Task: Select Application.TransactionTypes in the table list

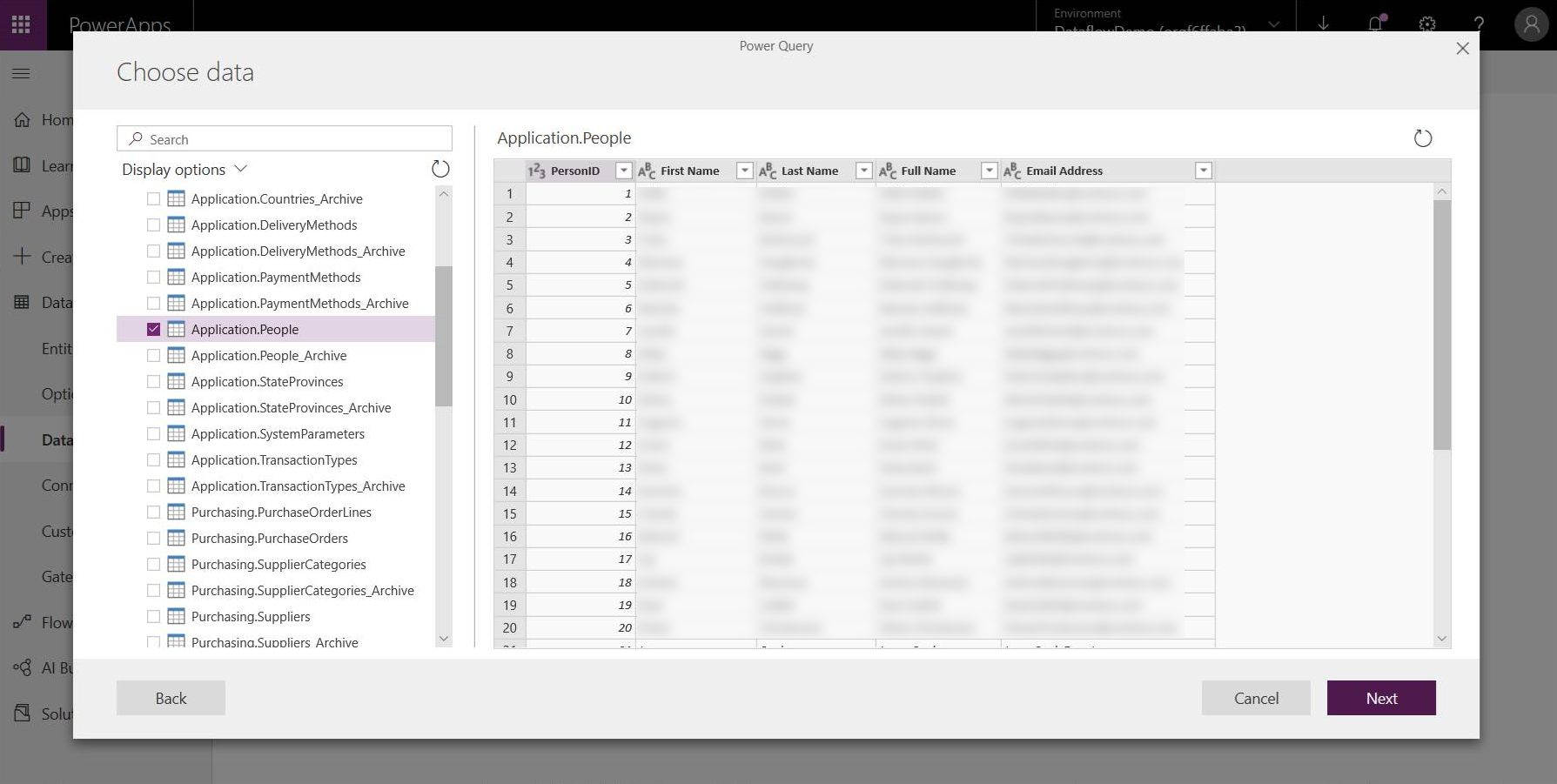Action: pos(276,459)
